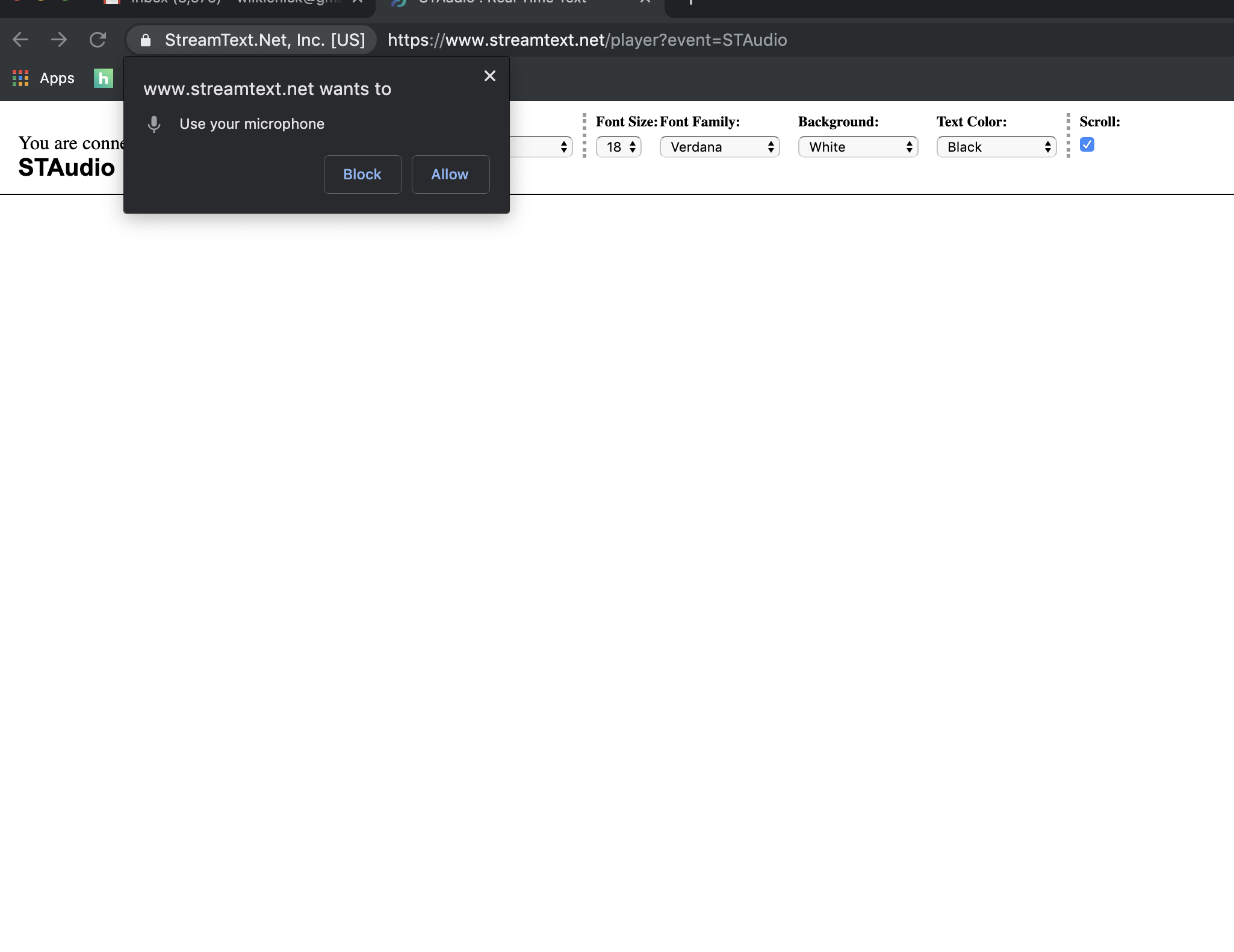Disable the Scroll checkbox
This screenshot has height=952, width=1234.
tap(1087, 144)
